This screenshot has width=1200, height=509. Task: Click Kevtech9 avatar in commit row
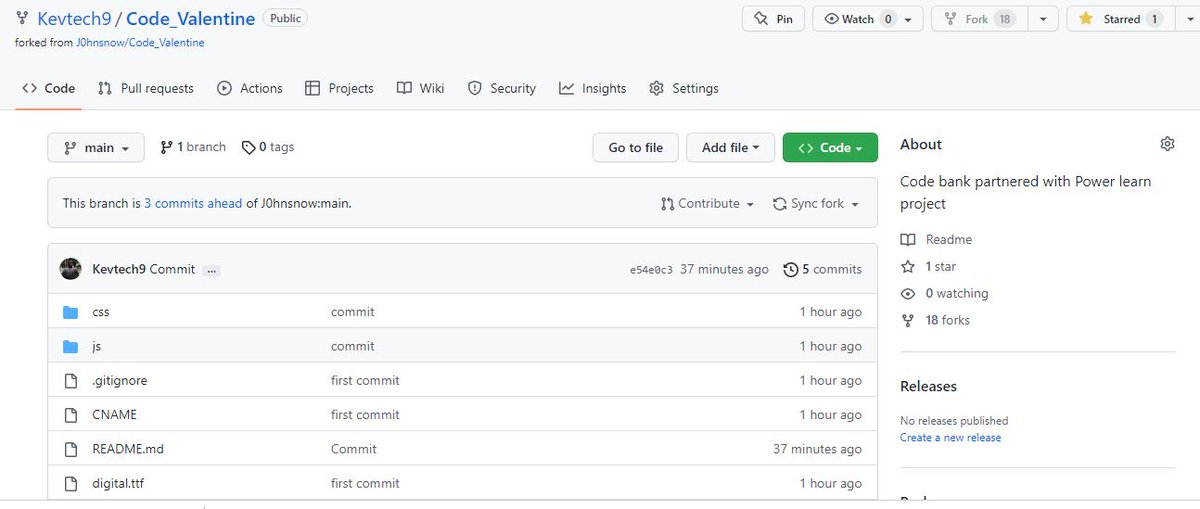71,269
